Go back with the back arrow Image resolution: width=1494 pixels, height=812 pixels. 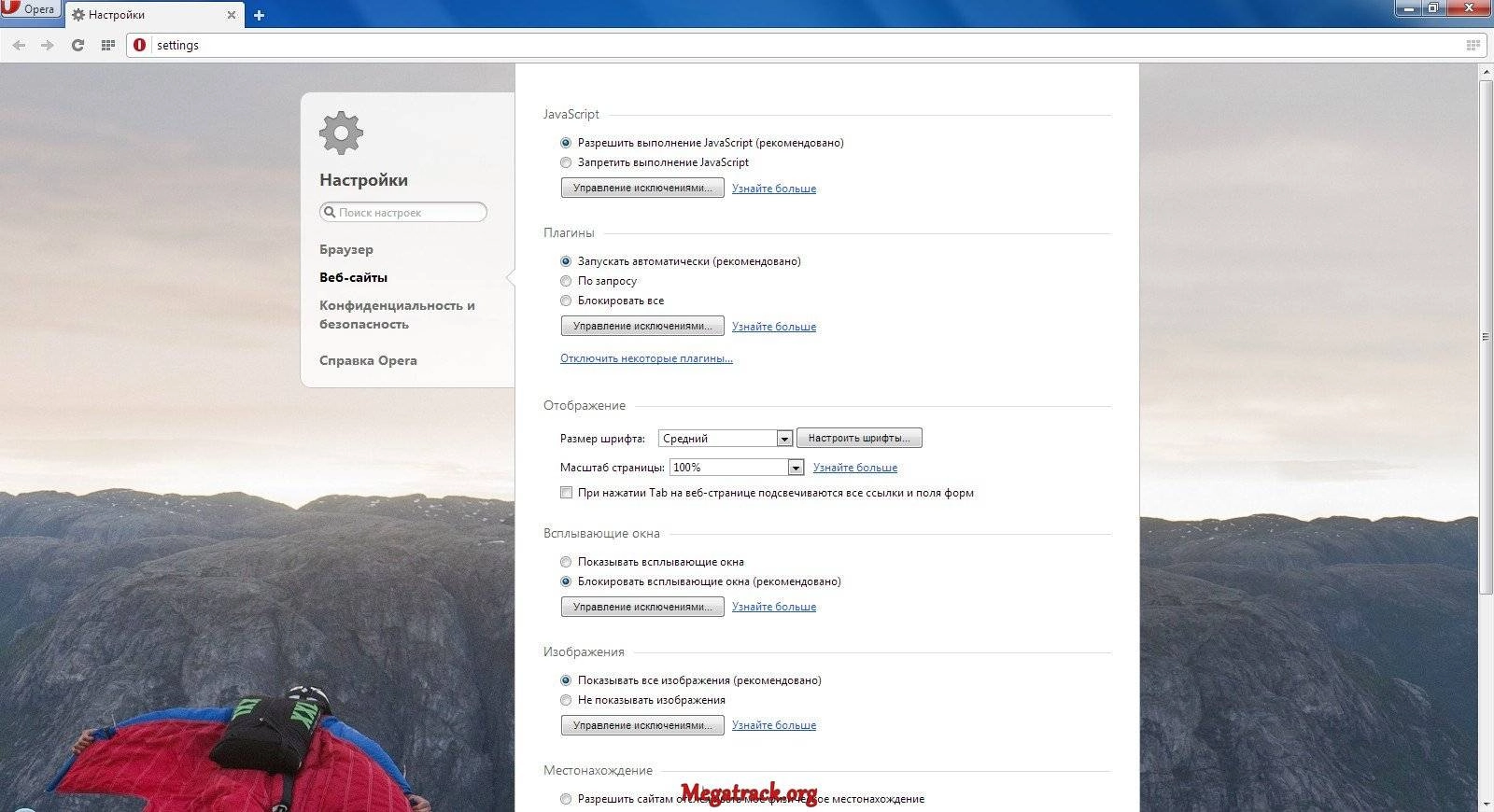[19, 45]
